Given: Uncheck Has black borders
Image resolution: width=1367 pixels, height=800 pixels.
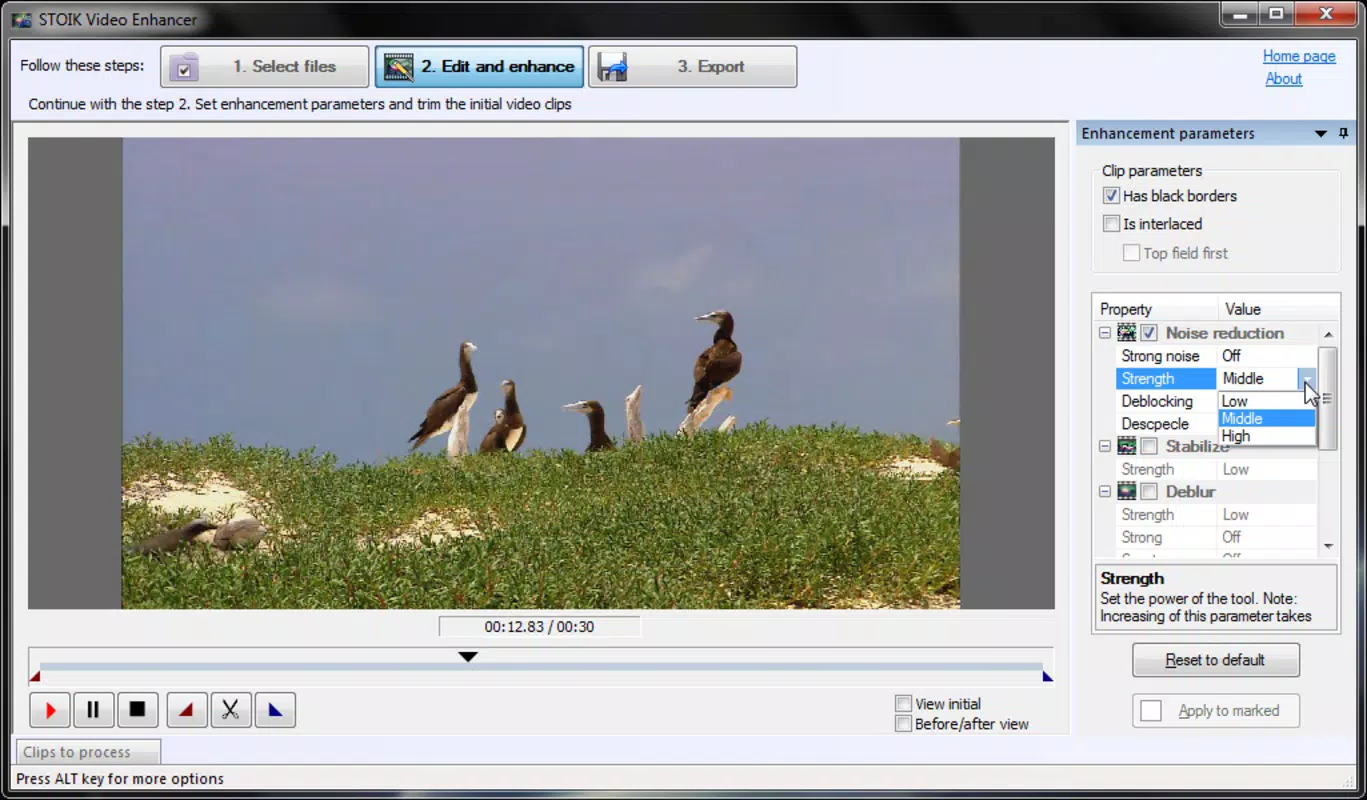Looking at the screenshot, I should (x=1111, y=196).
